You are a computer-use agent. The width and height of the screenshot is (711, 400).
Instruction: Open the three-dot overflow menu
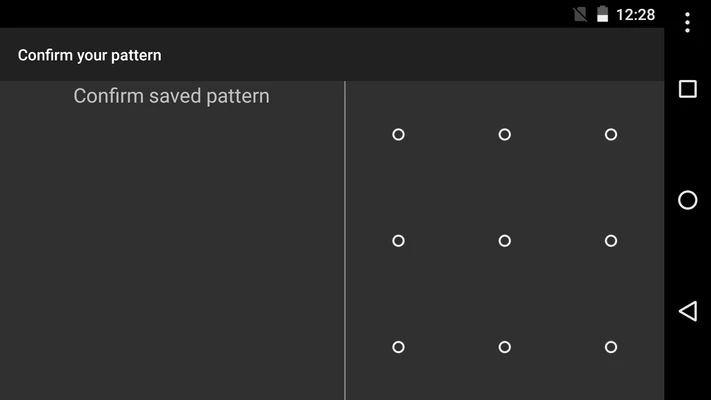[x=687, y=22]
